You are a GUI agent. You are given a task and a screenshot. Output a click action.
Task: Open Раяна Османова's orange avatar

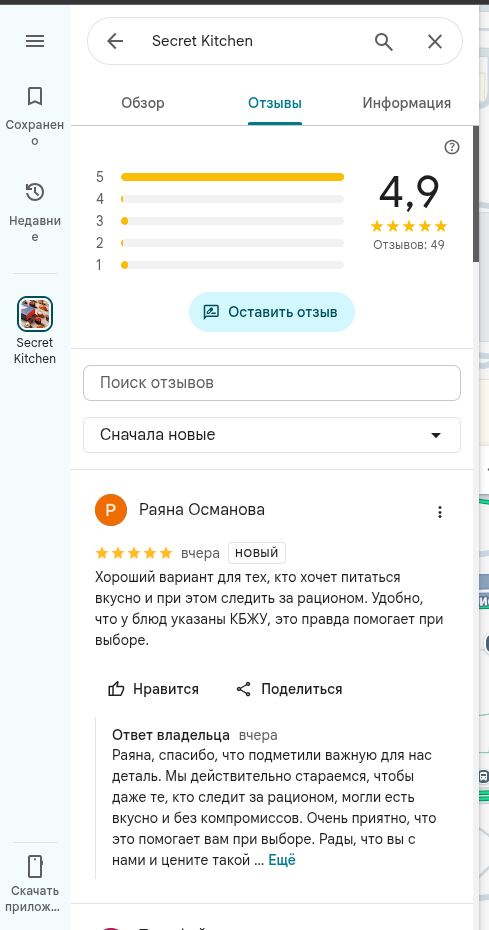pyautogui.click(x=111, y=510)
